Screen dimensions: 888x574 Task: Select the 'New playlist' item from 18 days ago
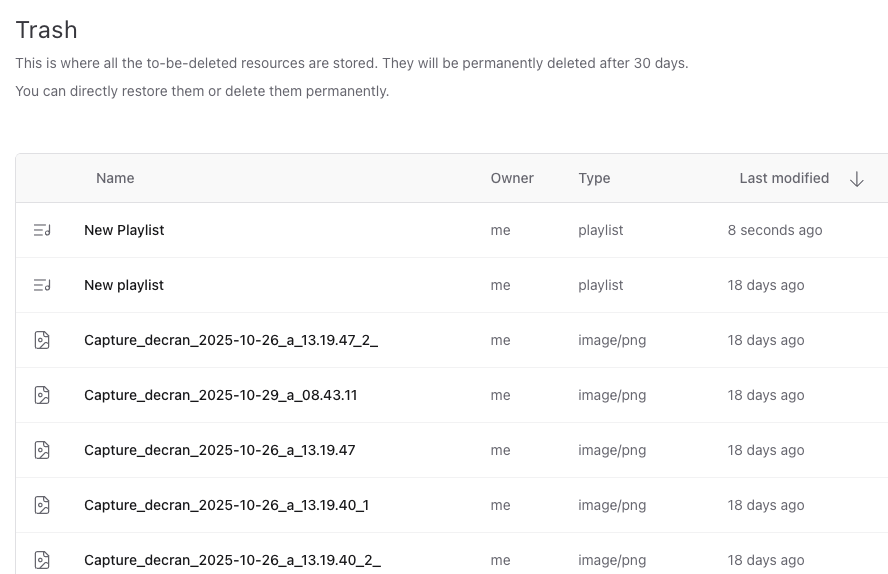tap(124, 285)
